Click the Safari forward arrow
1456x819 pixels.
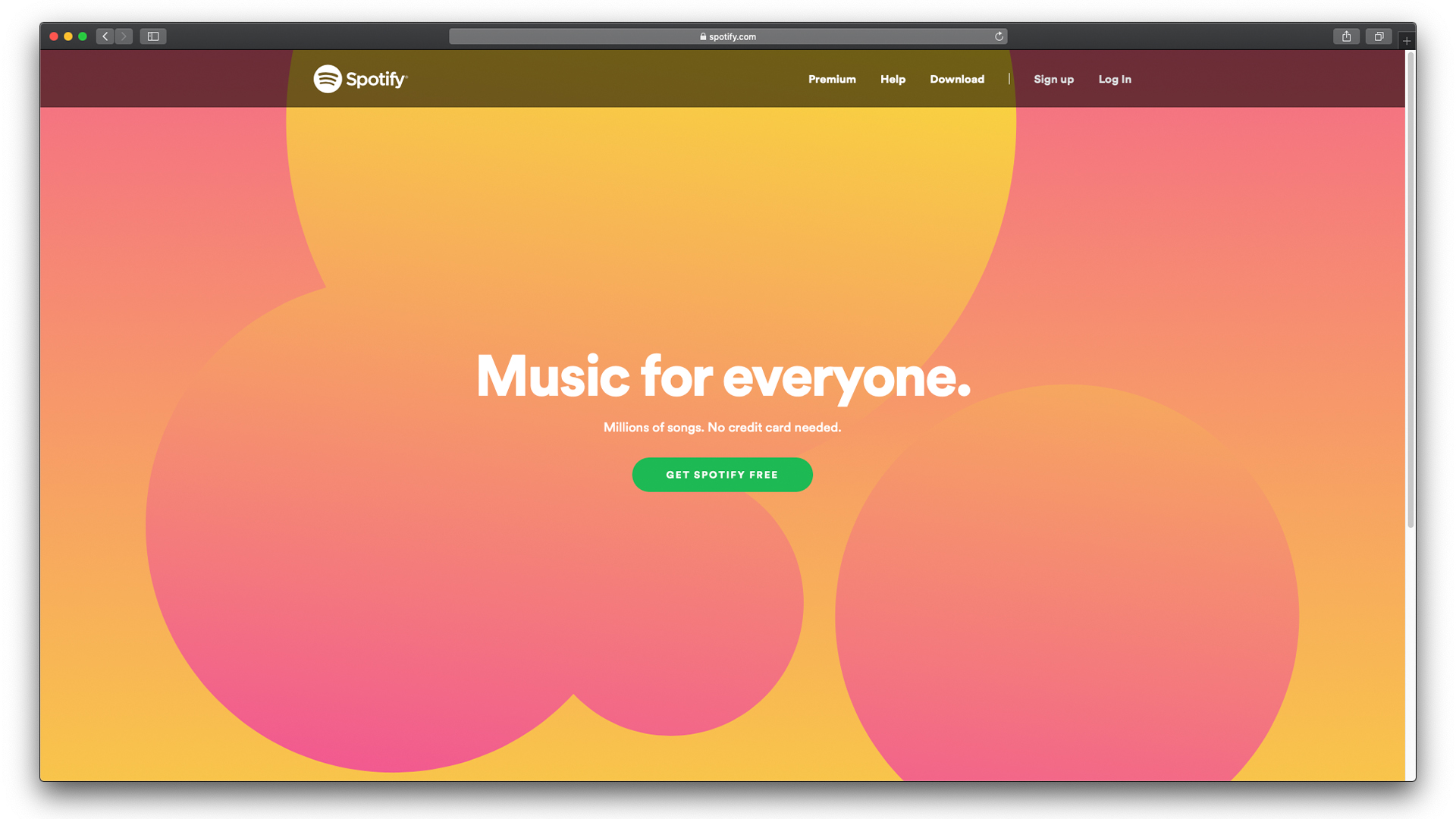[x=124, y=36]
